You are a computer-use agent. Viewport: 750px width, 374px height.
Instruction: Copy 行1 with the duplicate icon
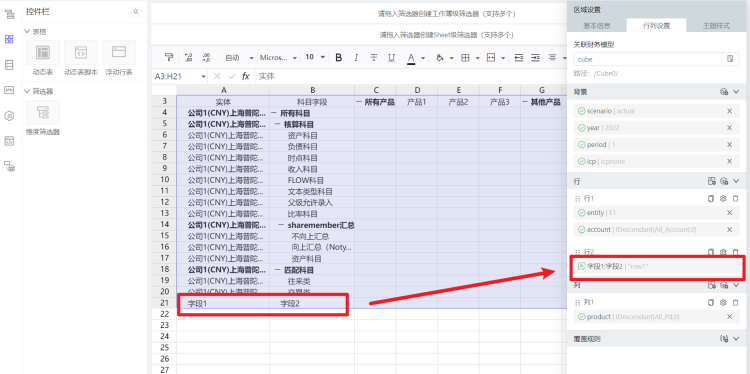coord(711,198)
